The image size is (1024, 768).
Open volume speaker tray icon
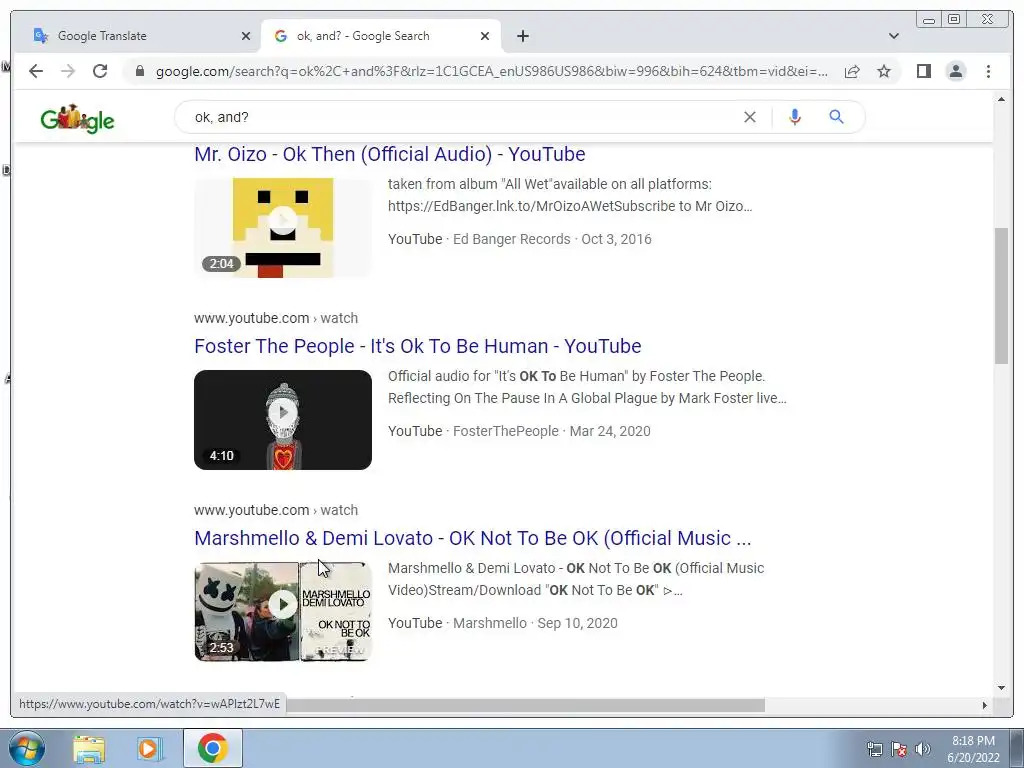(923, 749)
